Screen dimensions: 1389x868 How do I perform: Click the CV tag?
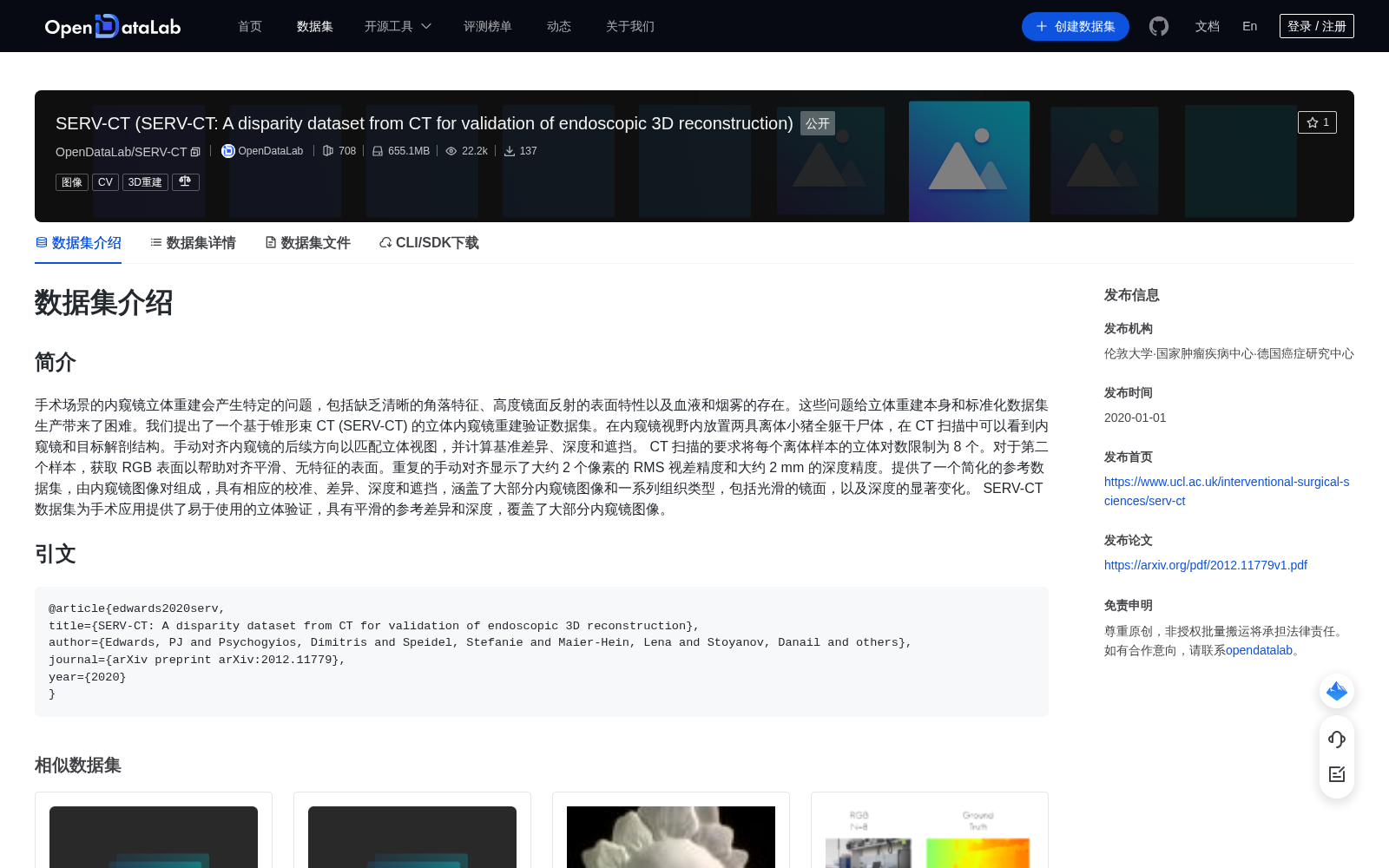pos(105,182)
